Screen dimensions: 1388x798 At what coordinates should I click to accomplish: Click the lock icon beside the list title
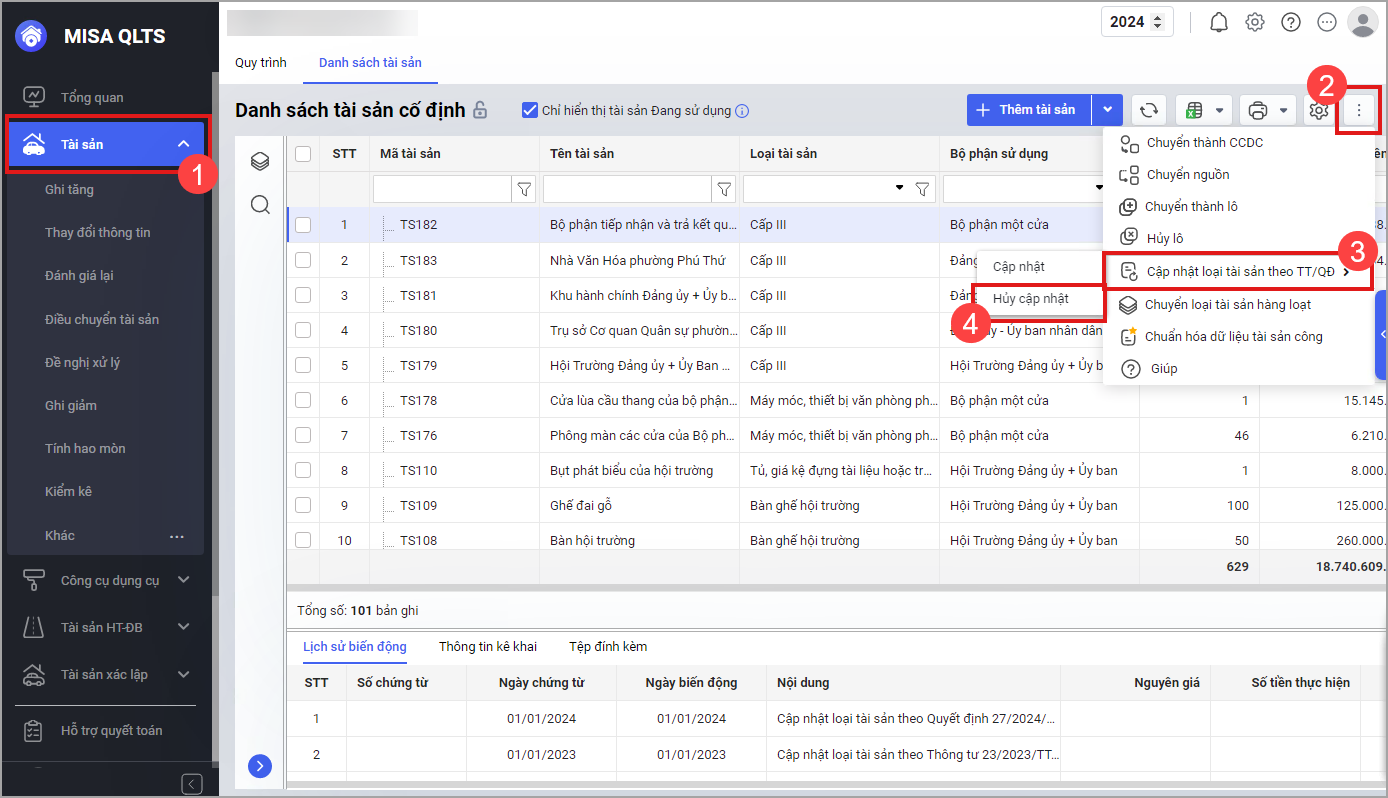(480, 110)
